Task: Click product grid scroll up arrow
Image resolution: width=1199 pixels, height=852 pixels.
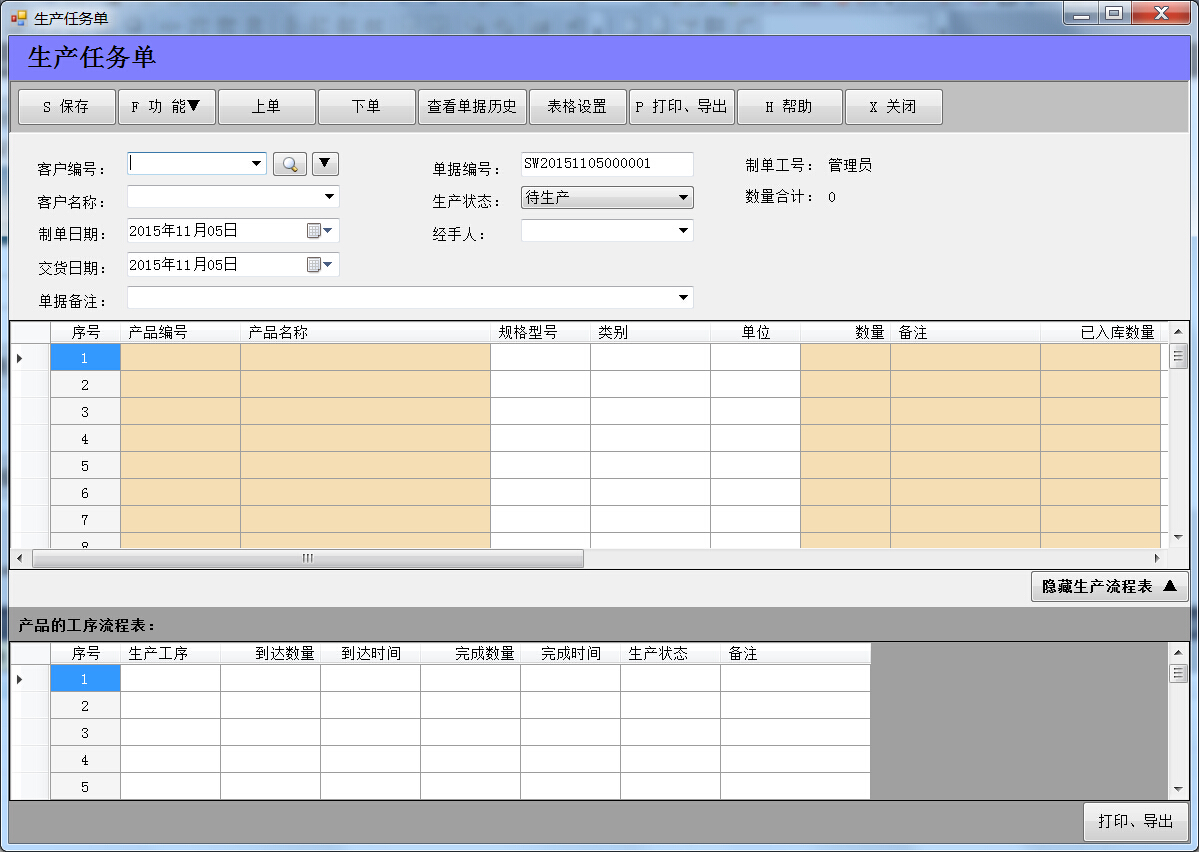Action: point(1178,332)
